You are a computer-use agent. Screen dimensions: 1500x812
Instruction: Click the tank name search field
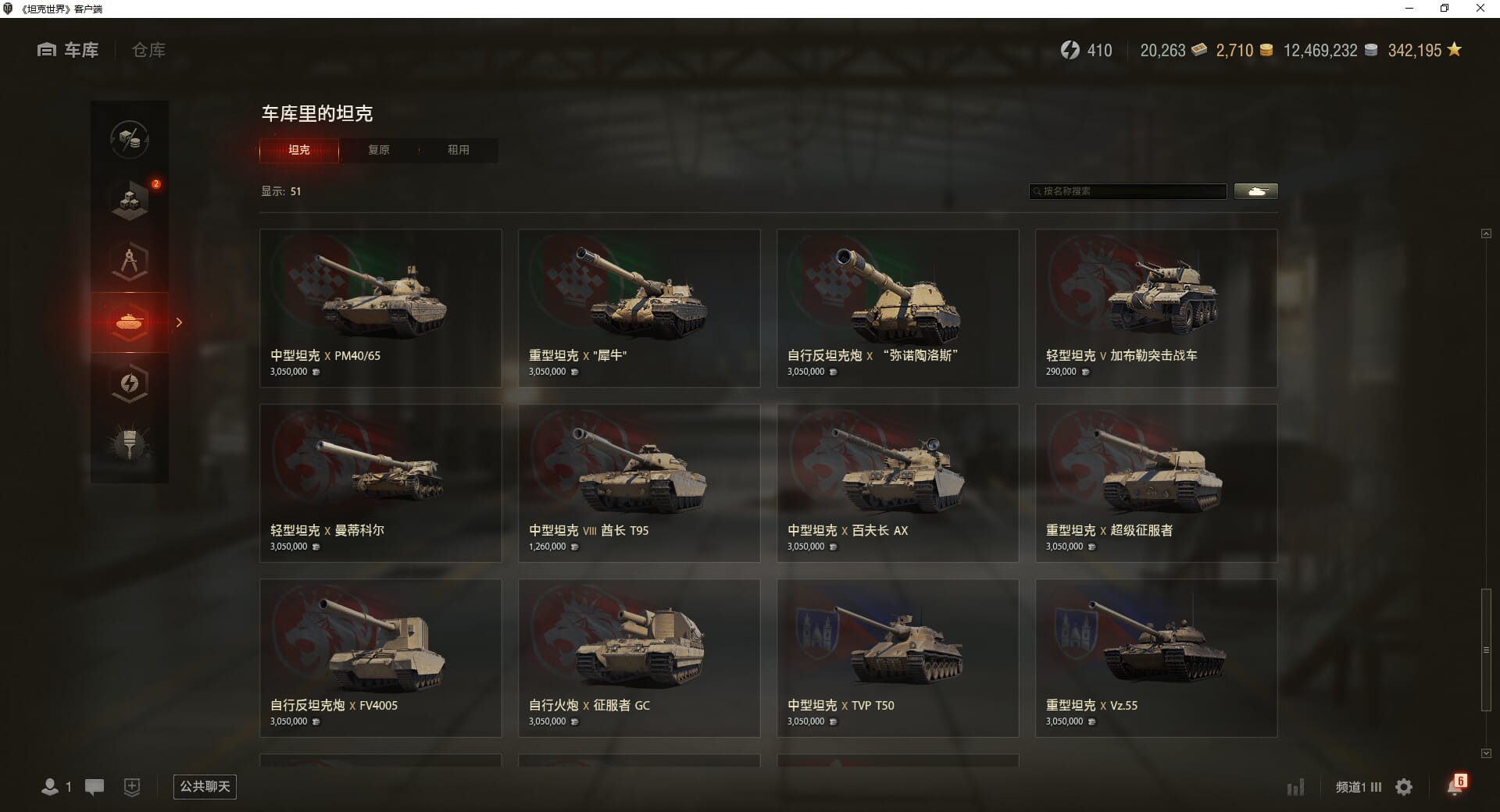[1128, 191]
